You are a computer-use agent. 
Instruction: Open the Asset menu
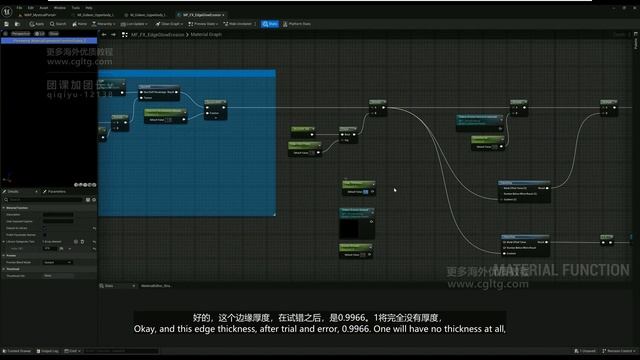[44, 8]
